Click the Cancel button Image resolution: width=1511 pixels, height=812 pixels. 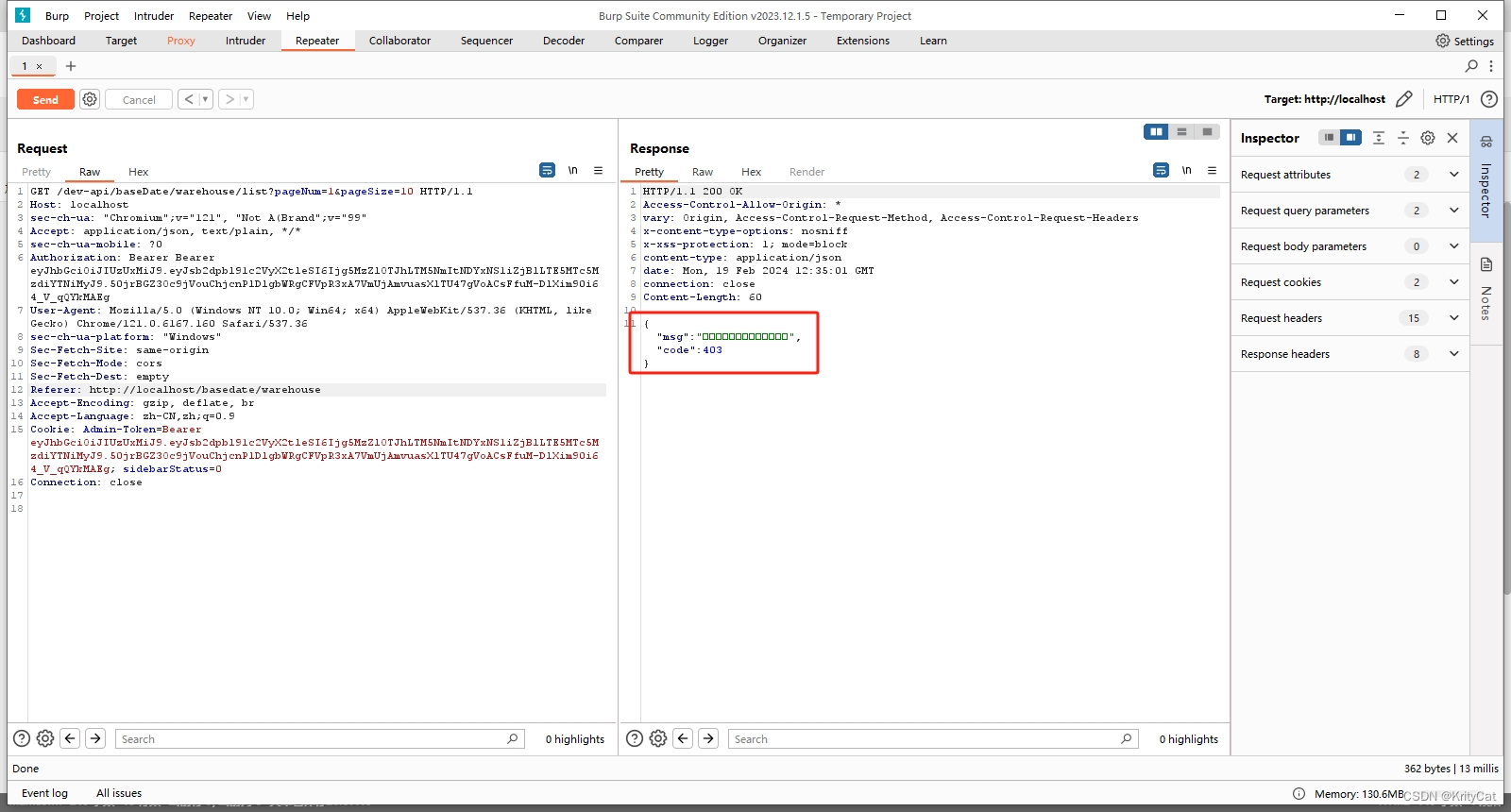pos(139,99)
